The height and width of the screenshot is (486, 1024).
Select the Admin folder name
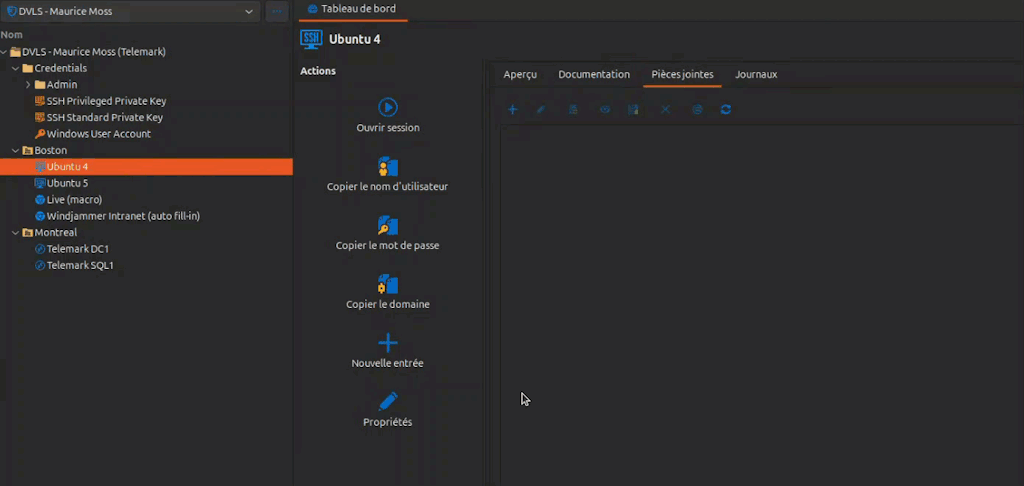62,84
